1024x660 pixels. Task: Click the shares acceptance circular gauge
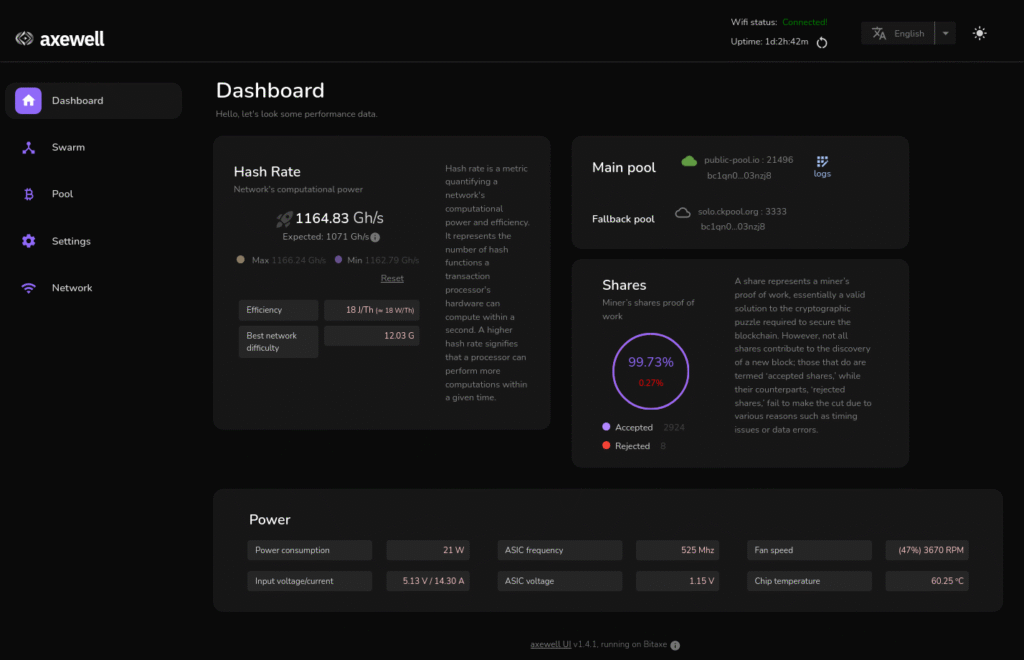tap(650, 371)
